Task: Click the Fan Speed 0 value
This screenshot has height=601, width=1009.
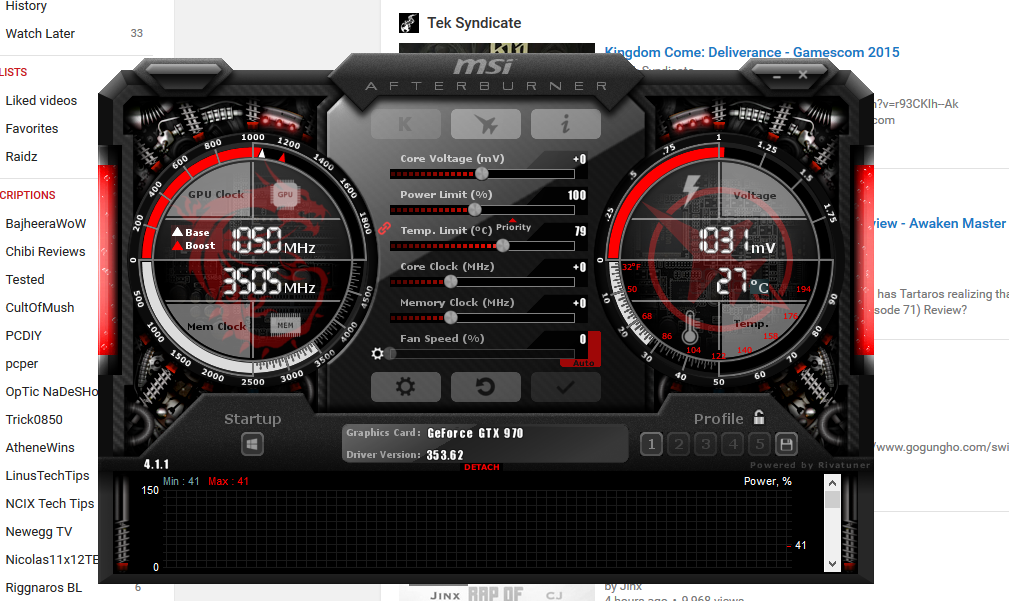Action: click(582, 339)
